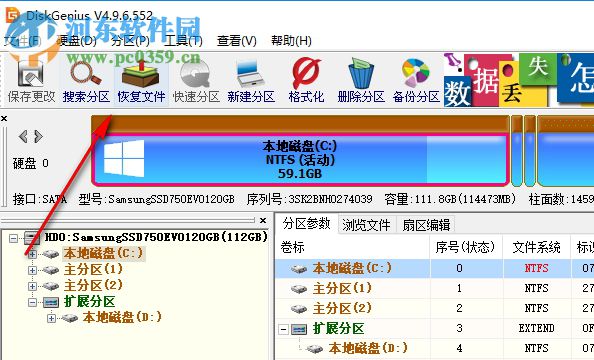The width and height of the screenshot is (594, 360).
Task: Open the 查看(V) menu
Action: pyautogui.click(x=237, y=41)
